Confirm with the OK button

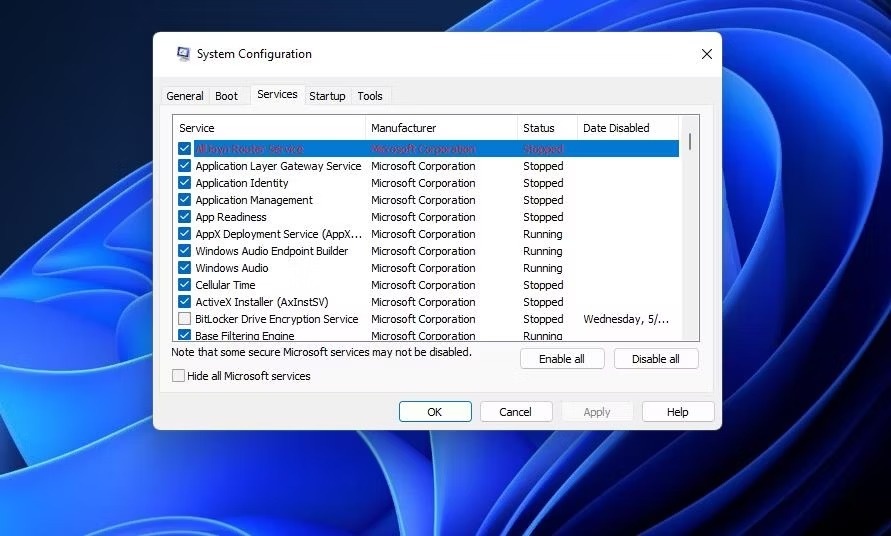[x=435, y=412]
